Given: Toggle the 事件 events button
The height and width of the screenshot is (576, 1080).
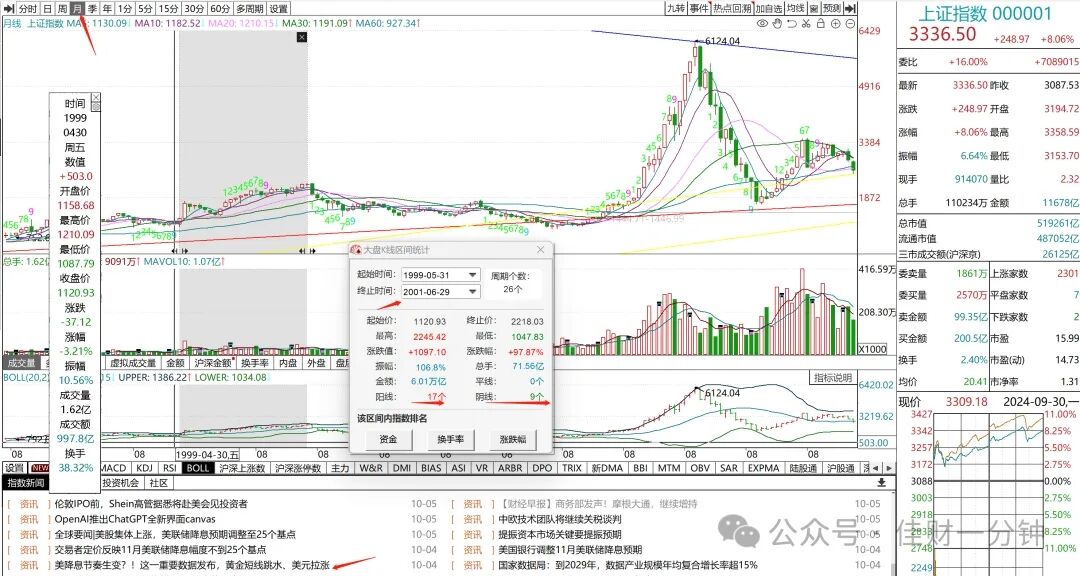Looking at the screenshot, I should click(699, 8).
